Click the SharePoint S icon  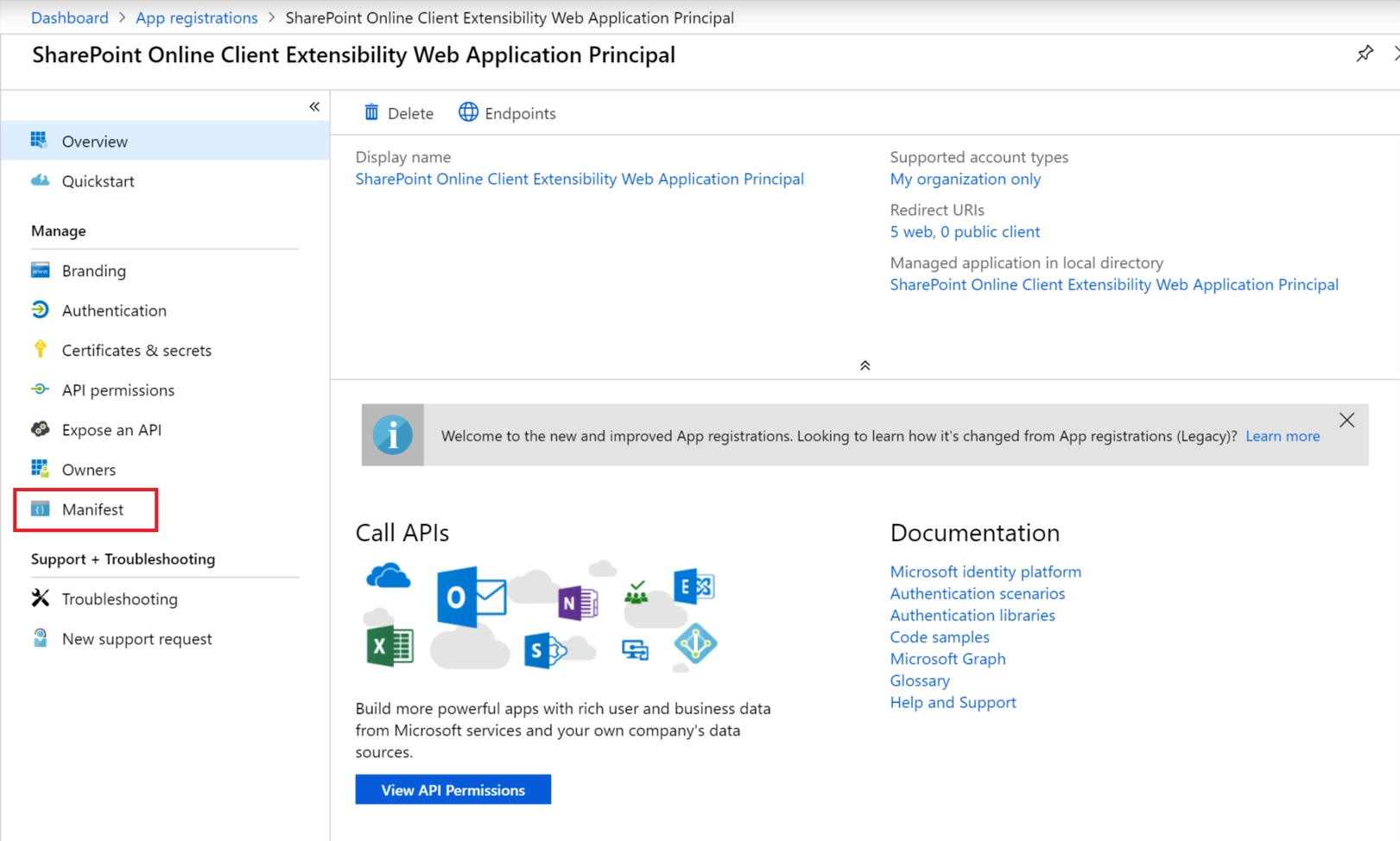click(x=544, y=650)
